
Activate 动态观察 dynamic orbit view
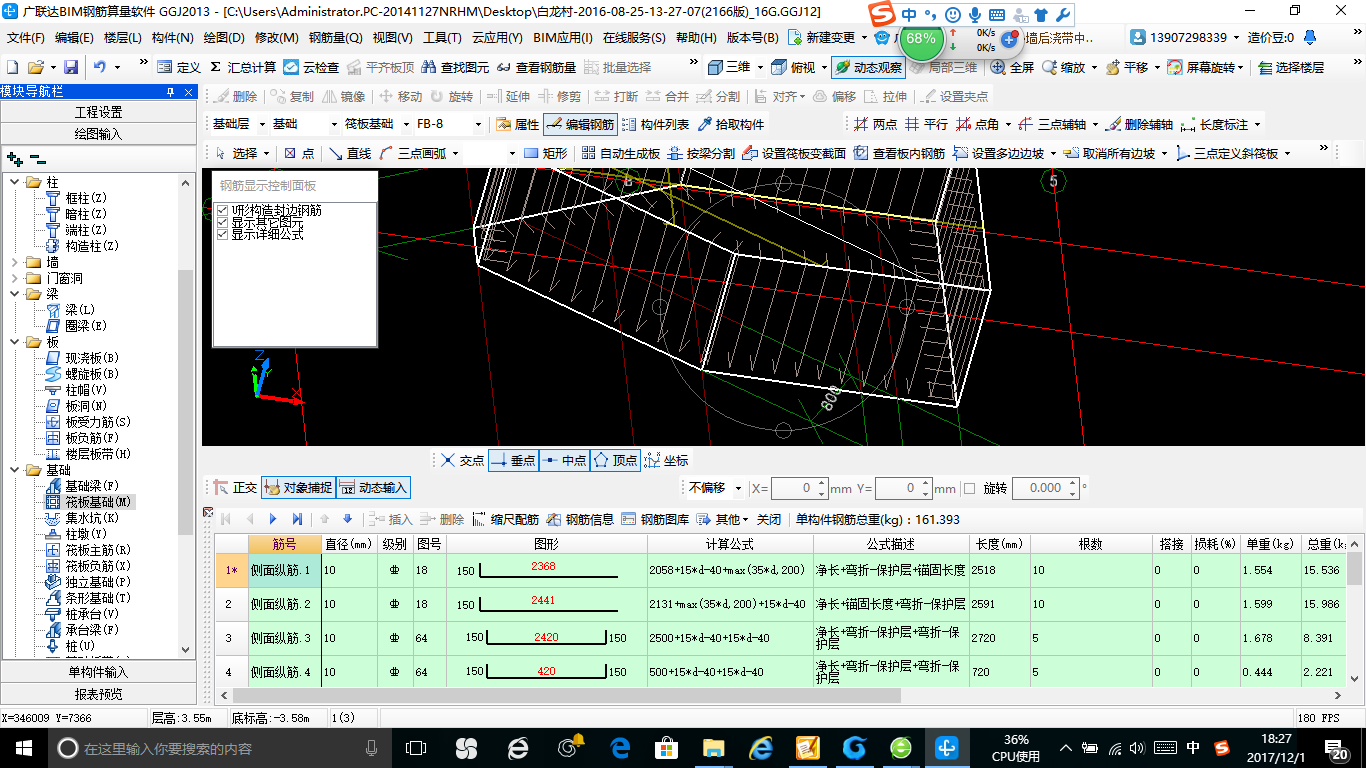868,67
